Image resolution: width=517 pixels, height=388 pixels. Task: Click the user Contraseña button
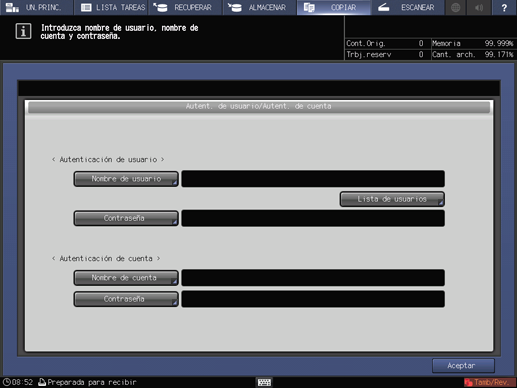126,218
